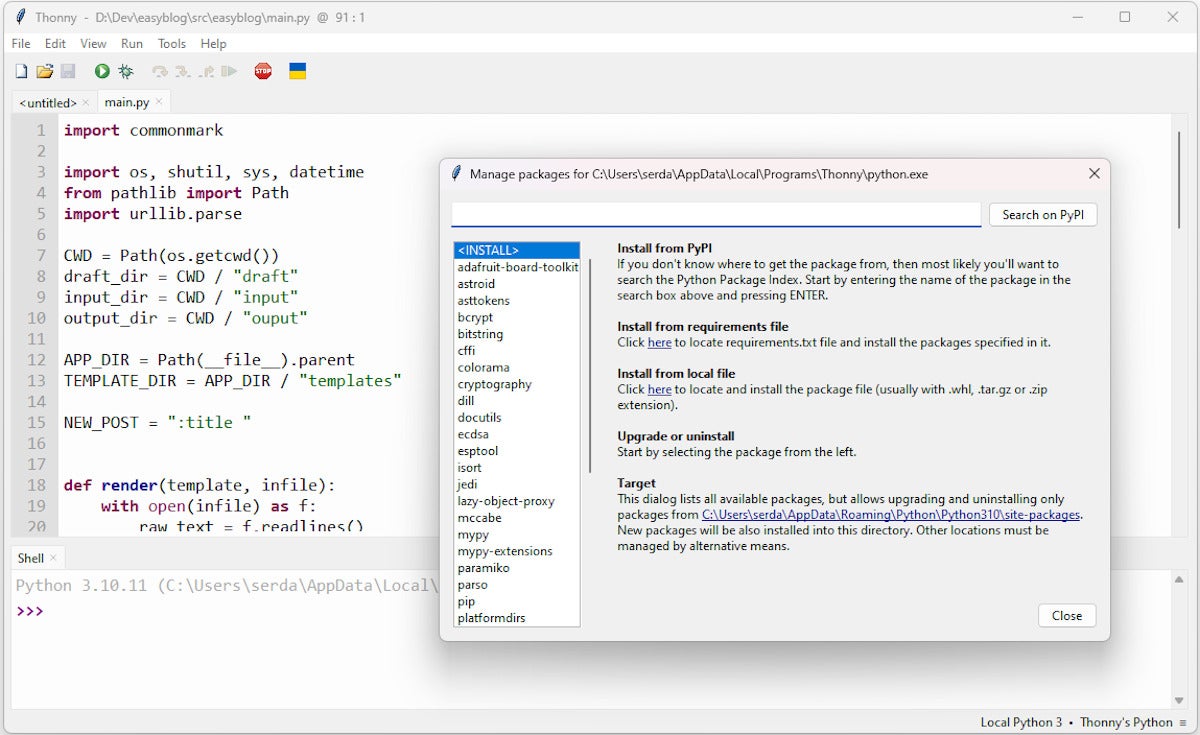Select the mypy package
The image size is (1200, 735).
tap(516, 534)
